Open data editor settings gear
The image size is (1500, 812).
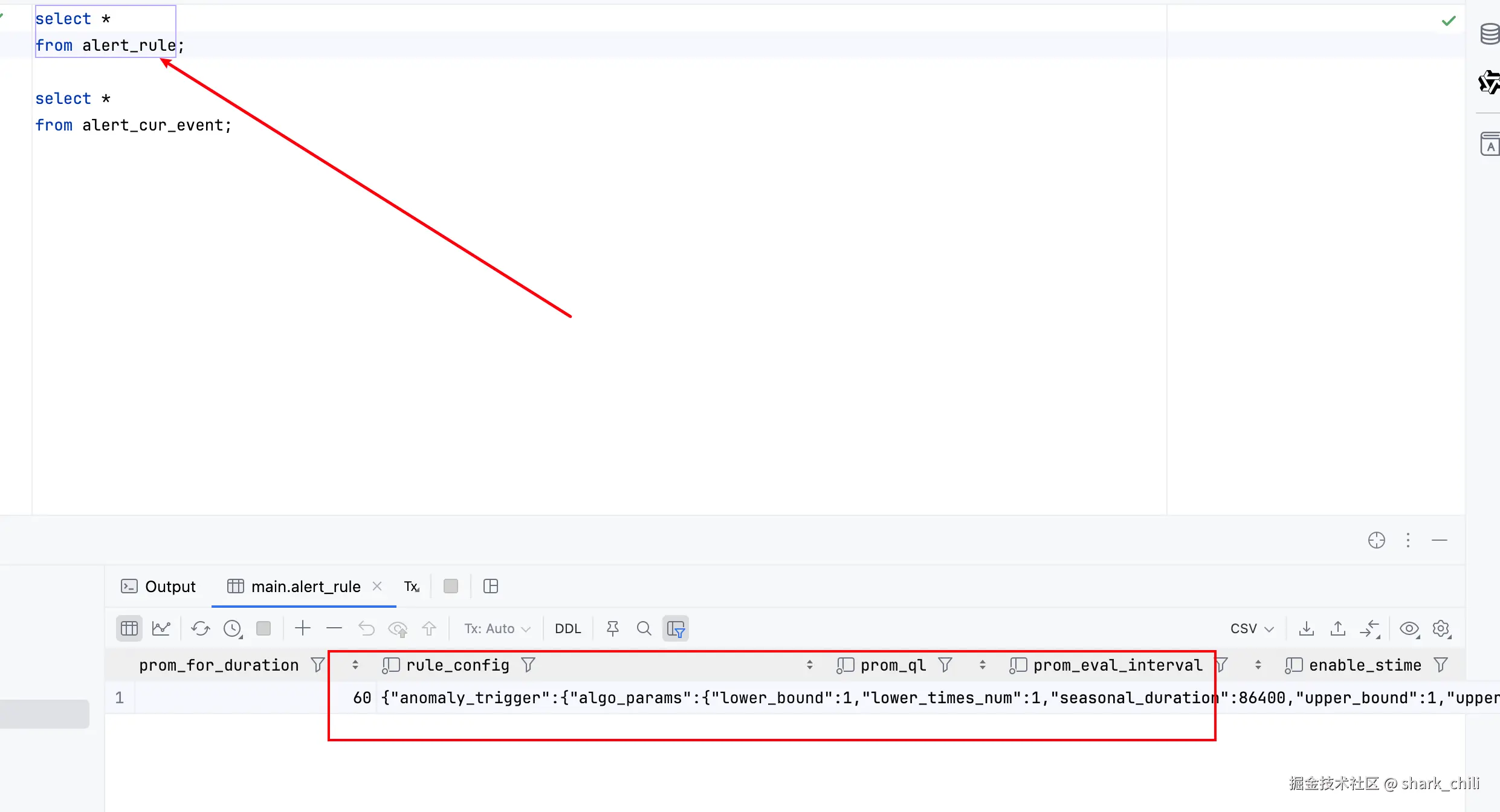pos(1441,628)
